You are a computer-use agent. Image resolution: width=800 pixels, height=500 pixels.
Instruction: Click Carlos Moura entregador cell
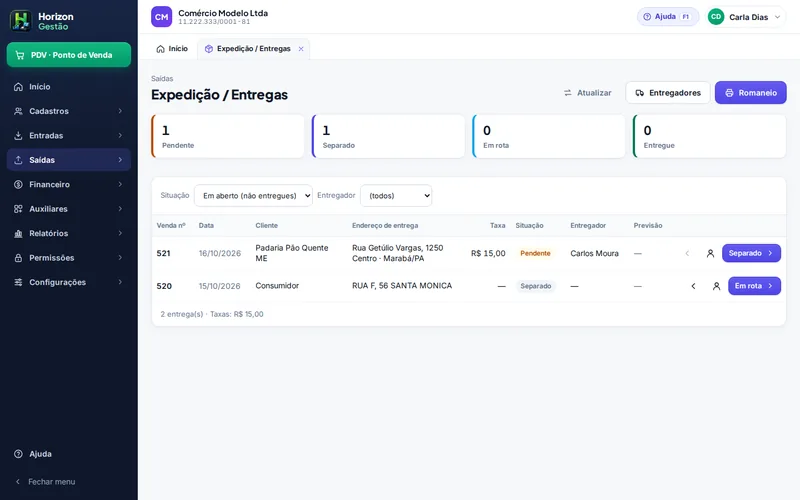click(594, 254)
